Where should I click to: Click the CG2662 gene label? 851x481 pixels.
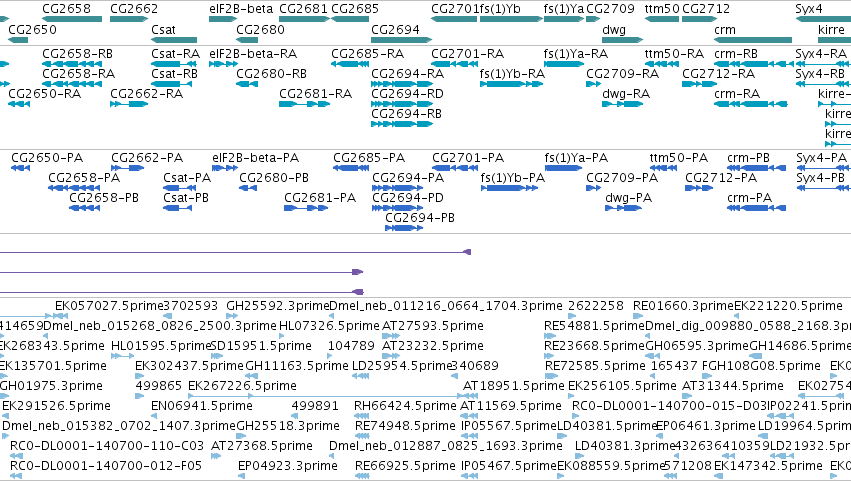134,9
